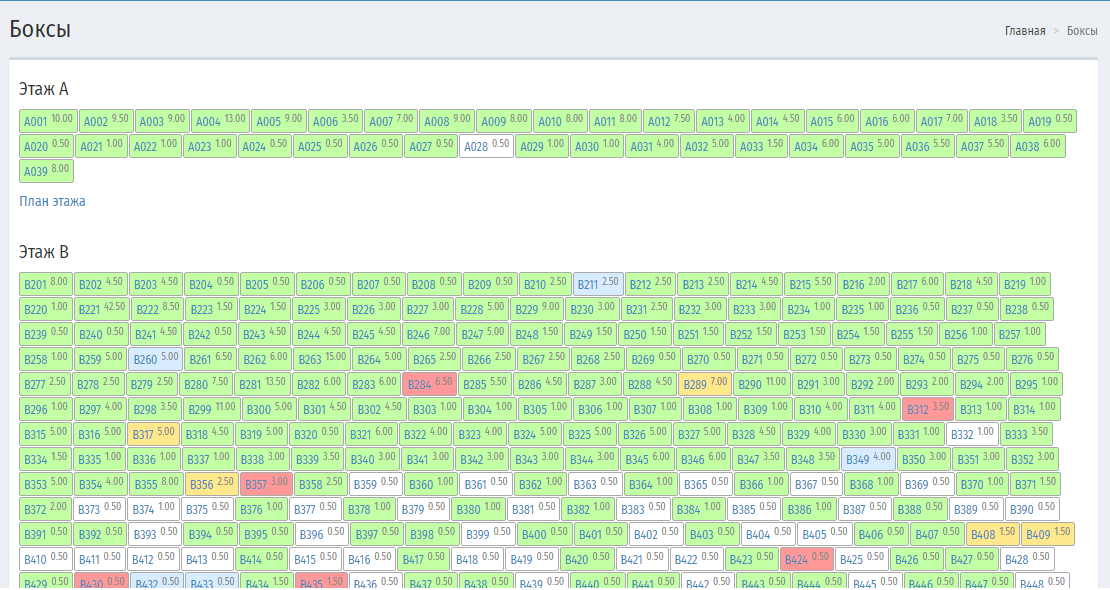Select box B201
Viewport: 1110px width, 590px height.
point(45,284)
